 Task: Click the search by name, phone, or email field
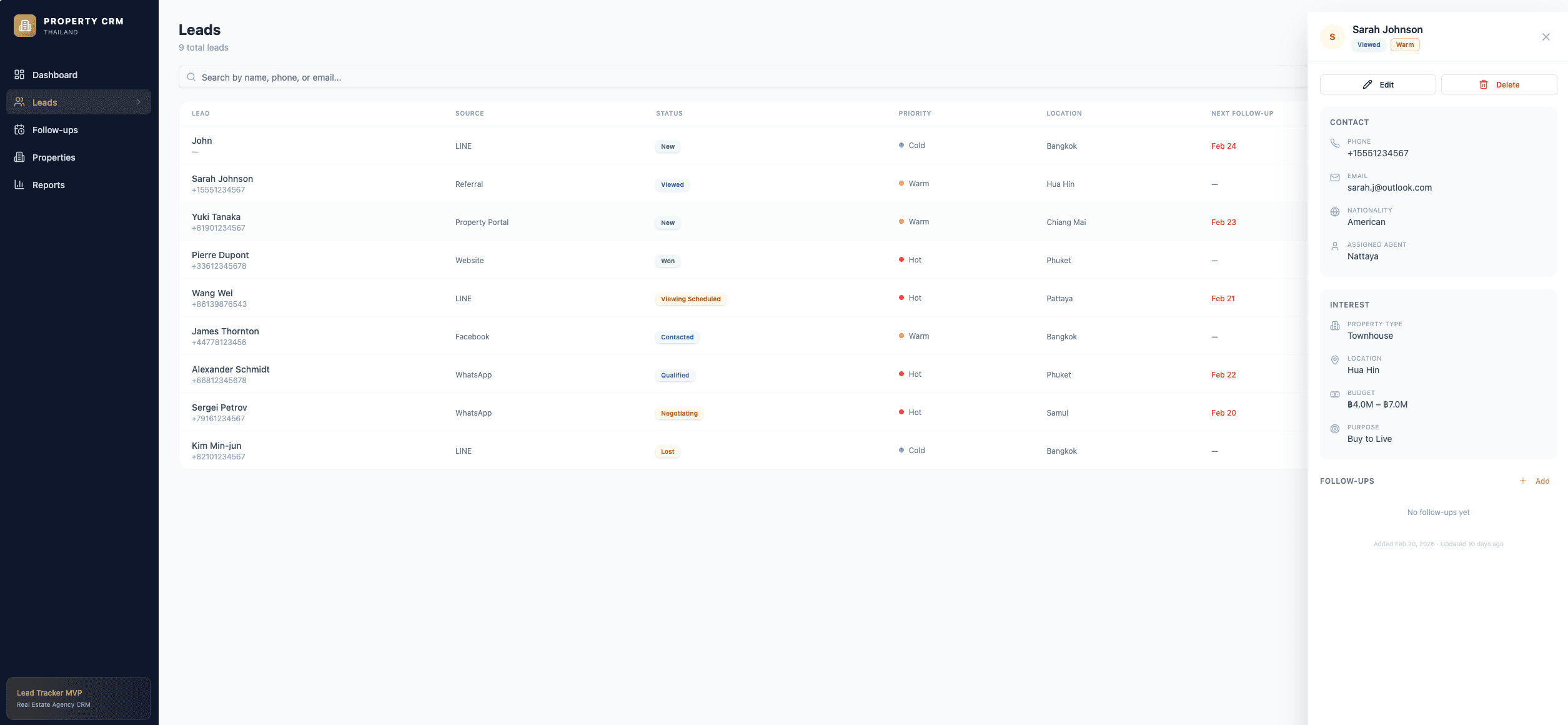click(x=437, y=77)
